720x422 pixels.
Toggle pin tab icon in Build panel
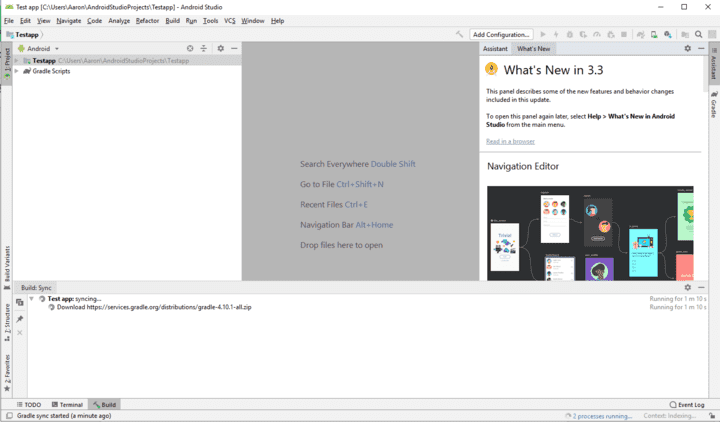tap(19, 319)
